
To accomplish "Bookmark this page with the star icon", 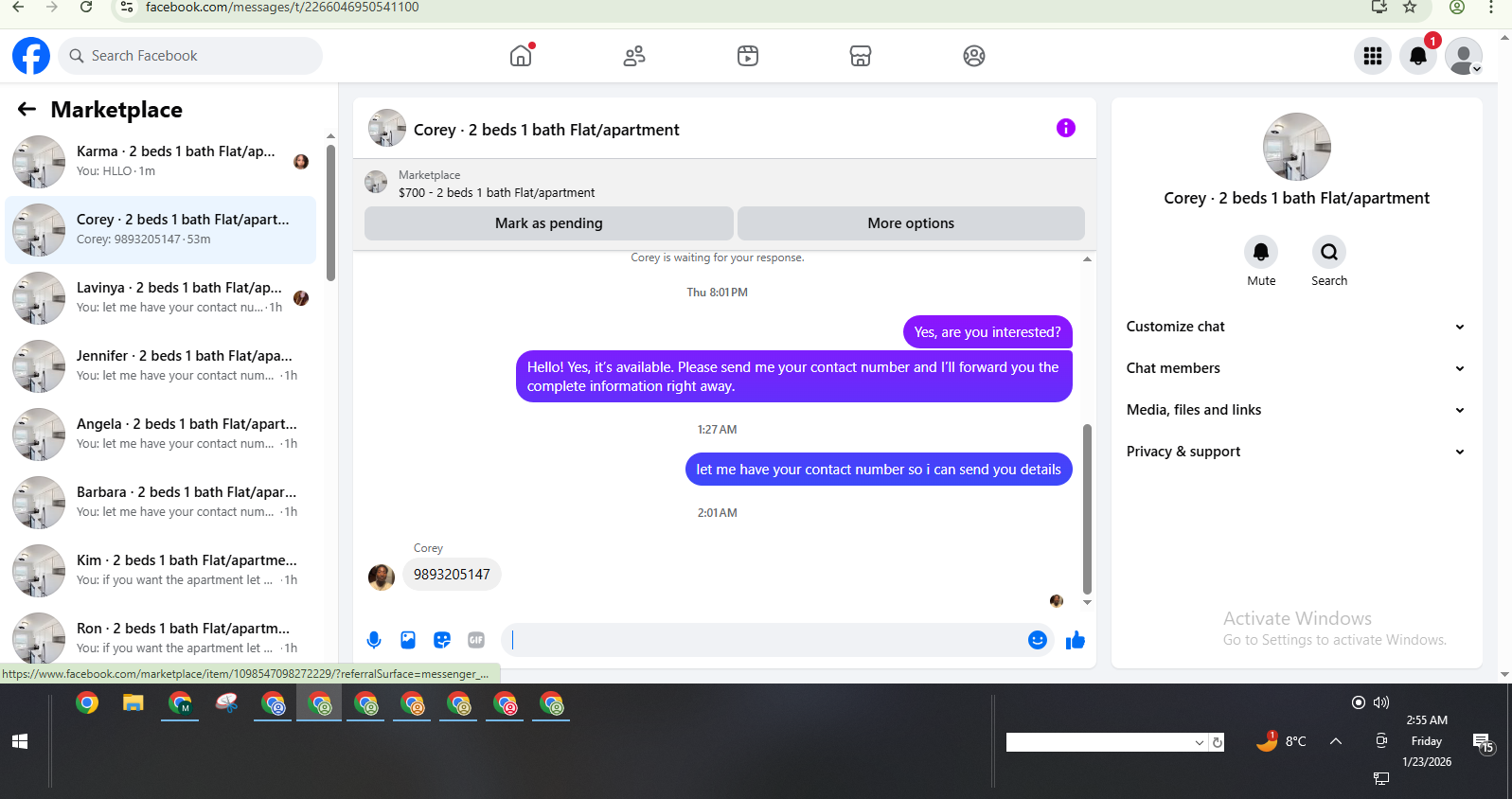I will coord(1410,8).
